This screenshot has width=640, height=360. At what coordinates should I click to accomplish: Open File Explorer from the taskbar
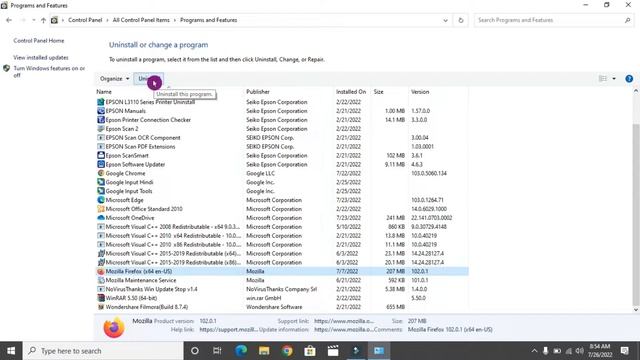(264, 351)
